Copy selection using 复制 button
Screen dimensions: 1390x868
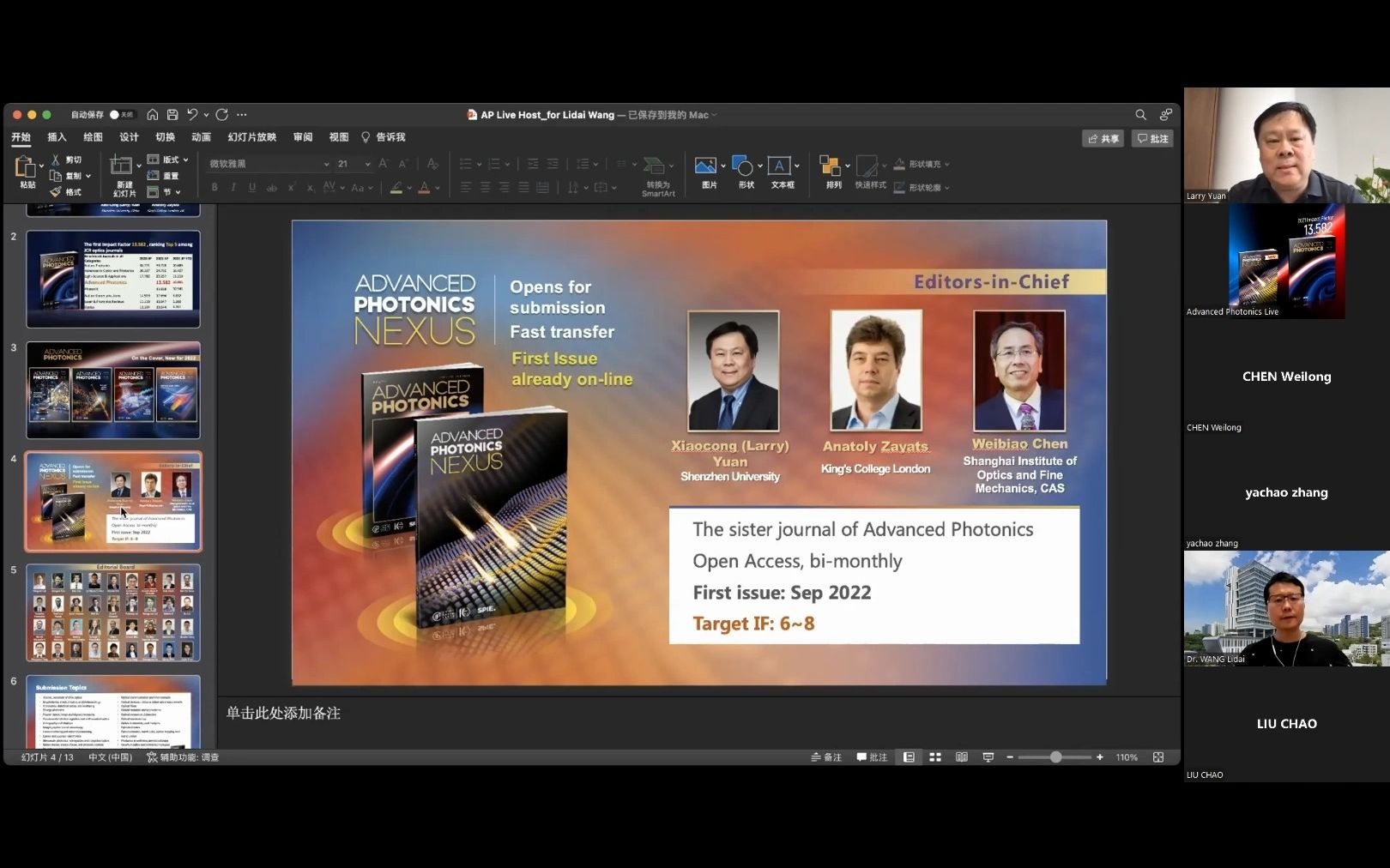point(66,176)
